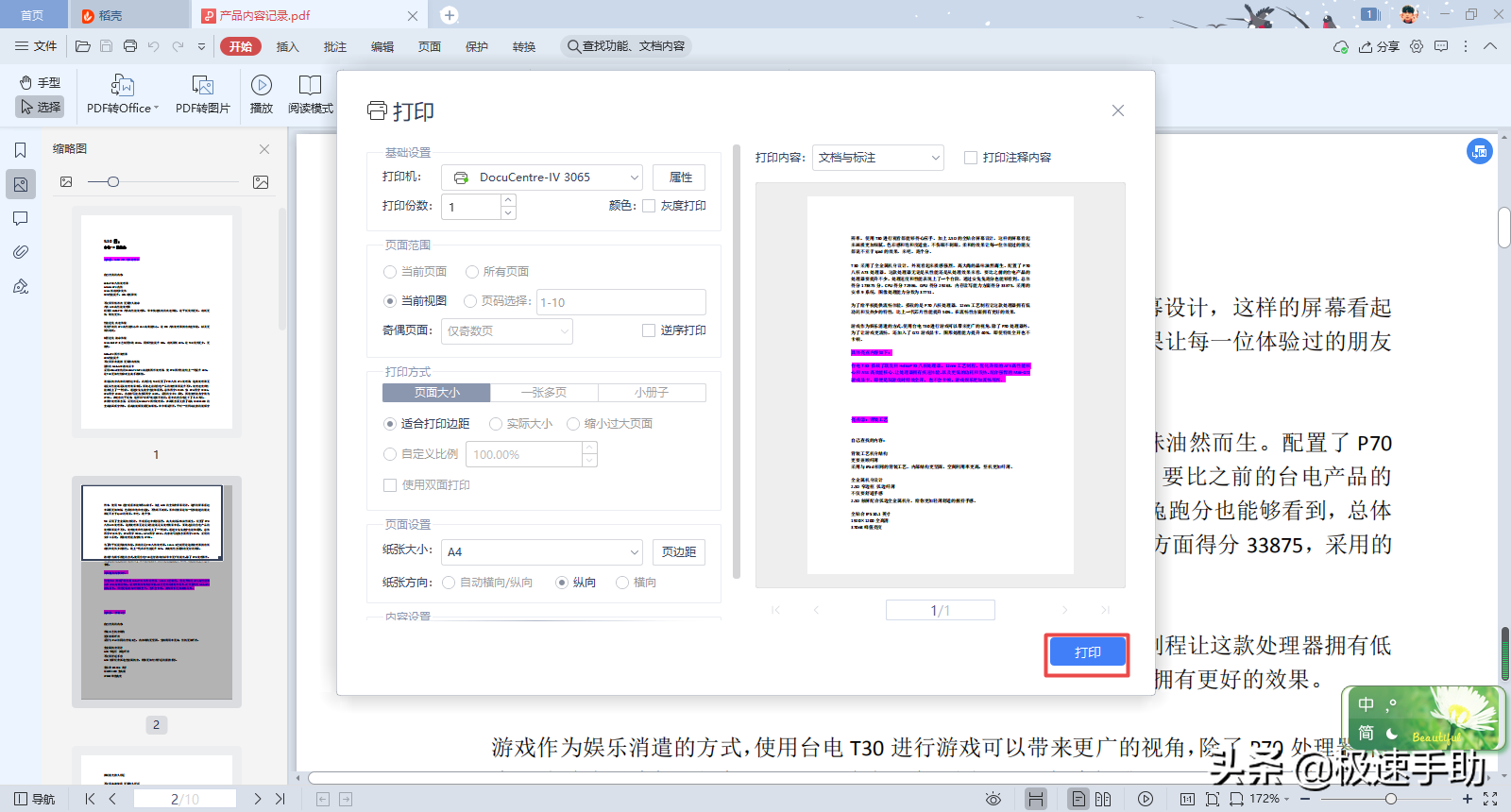Open settings gear icon at top right
Viewport: 1511px width, 812px height.
coord(1417,46)
